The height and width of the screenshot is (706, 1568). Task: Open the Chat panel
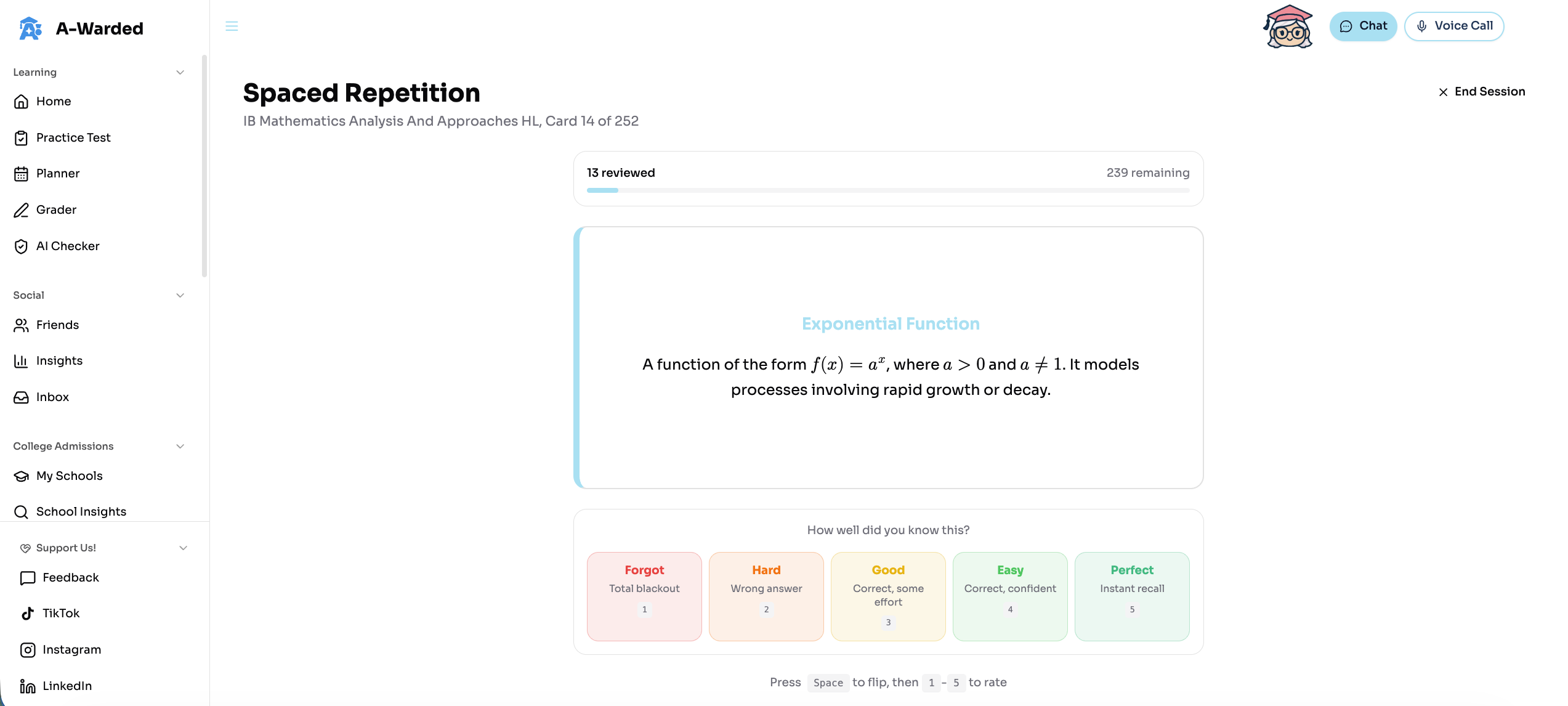1363,26
